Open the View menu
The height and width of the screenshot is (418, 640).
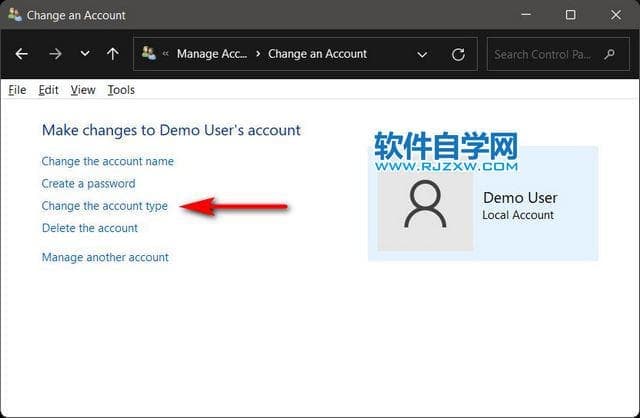pos(83,90)
